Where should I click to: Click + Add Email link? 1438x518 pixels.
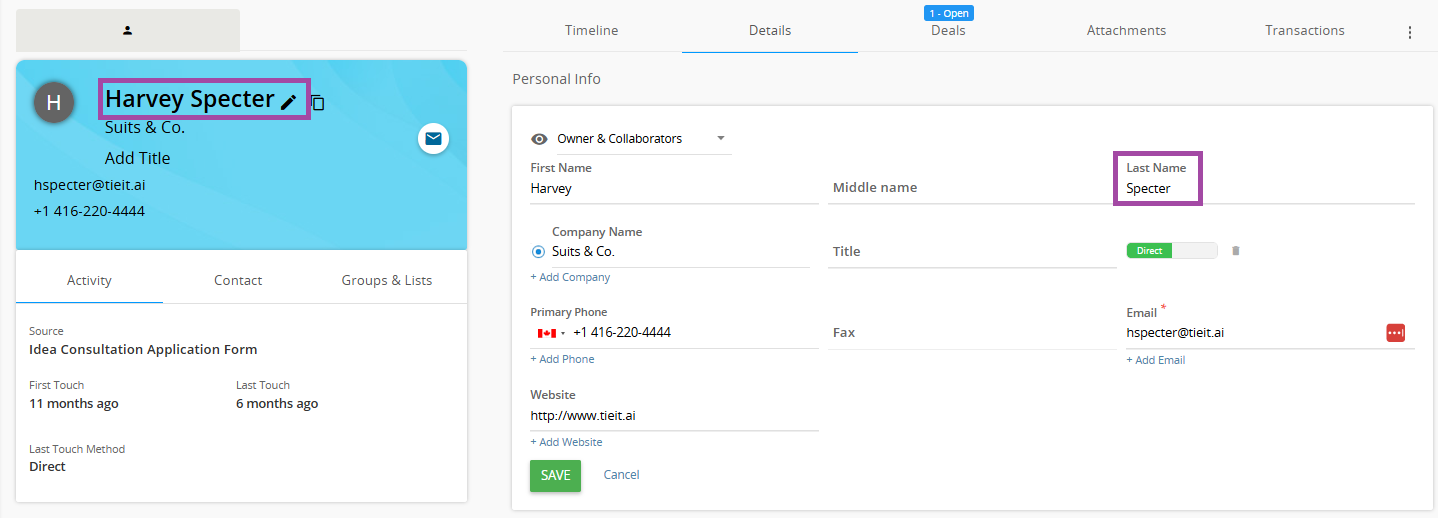[x=1156, y=360]
